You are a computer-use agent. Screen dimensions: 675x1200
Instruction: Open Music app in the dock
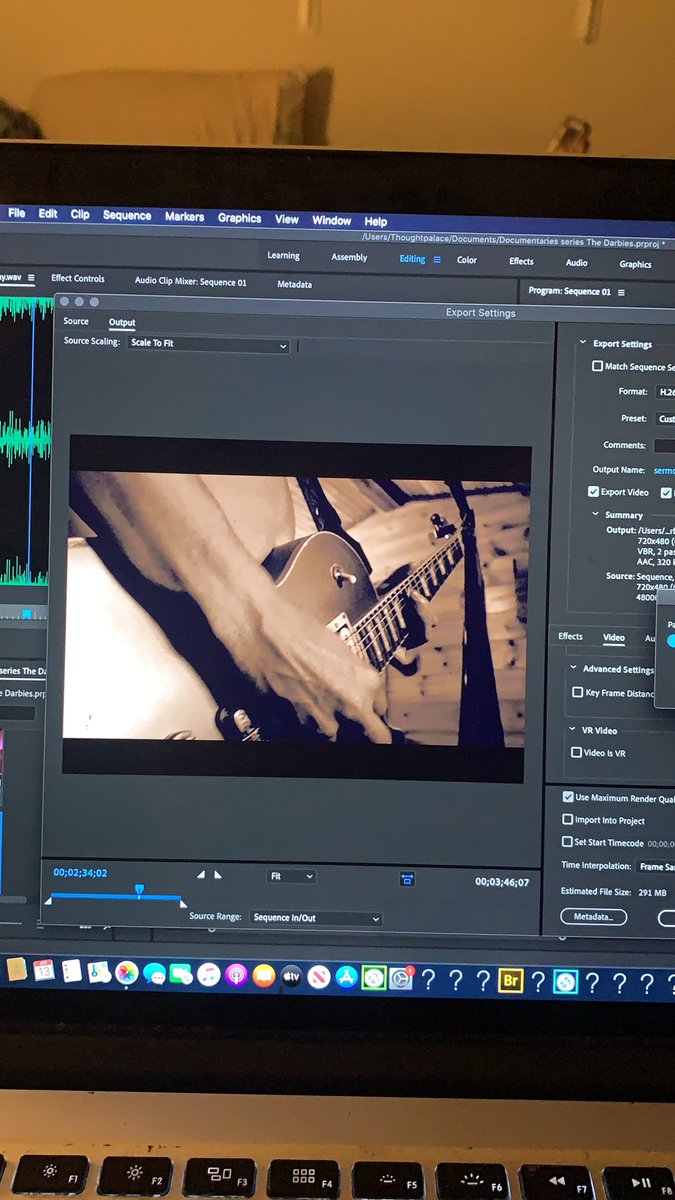coord(208,974)
